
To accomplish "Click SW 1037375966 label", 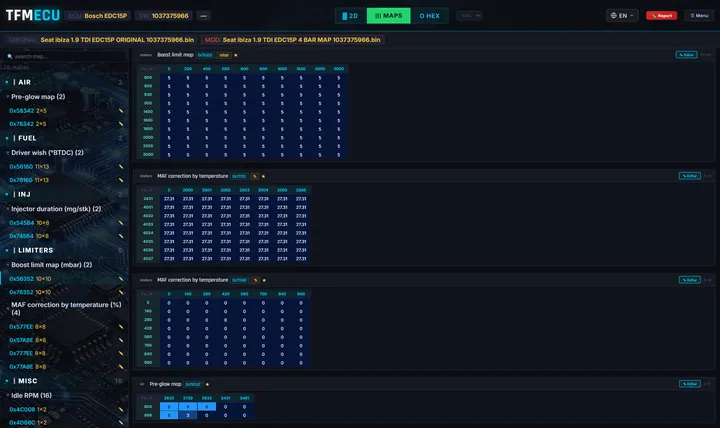I will tap(164, 16).
